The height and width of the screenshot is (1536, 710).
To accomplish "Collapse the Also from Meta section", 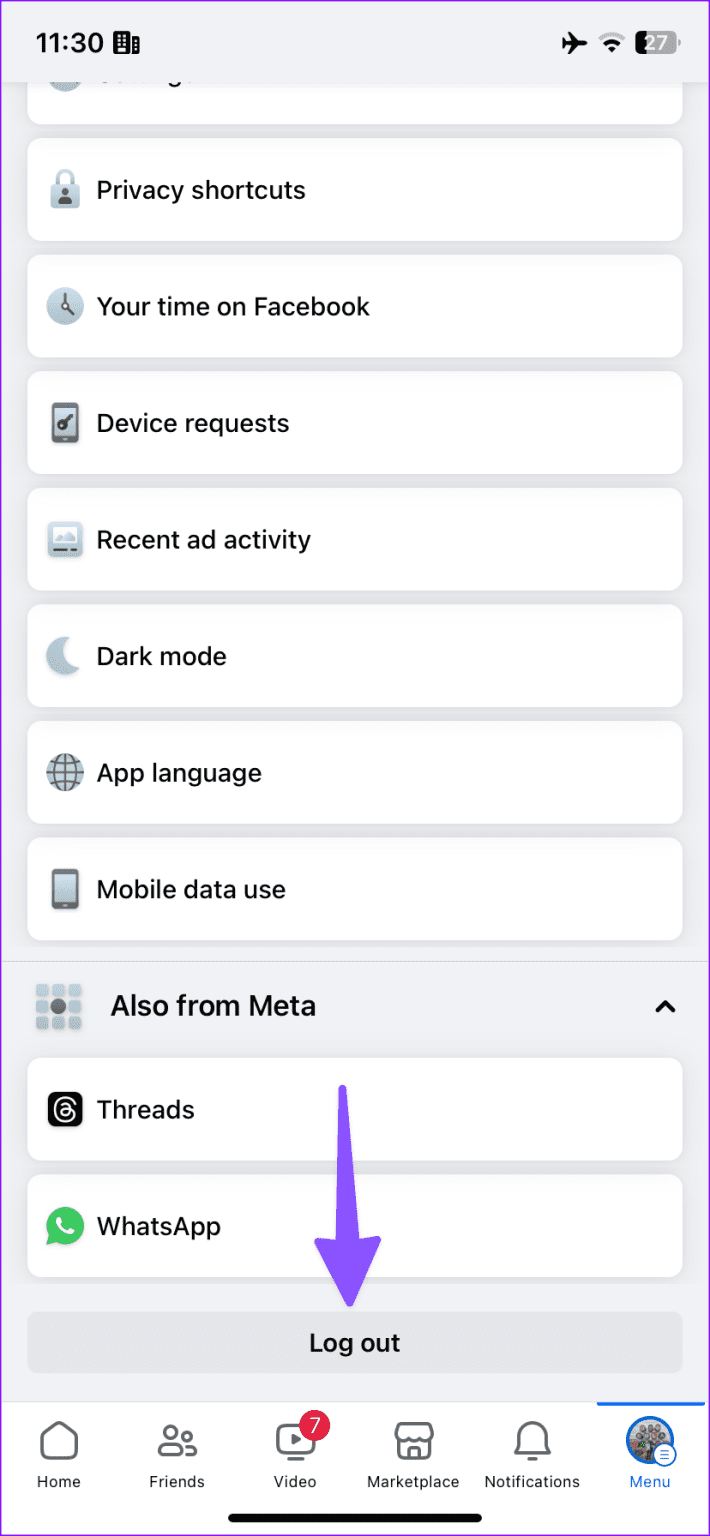I will pos(665,1007).
